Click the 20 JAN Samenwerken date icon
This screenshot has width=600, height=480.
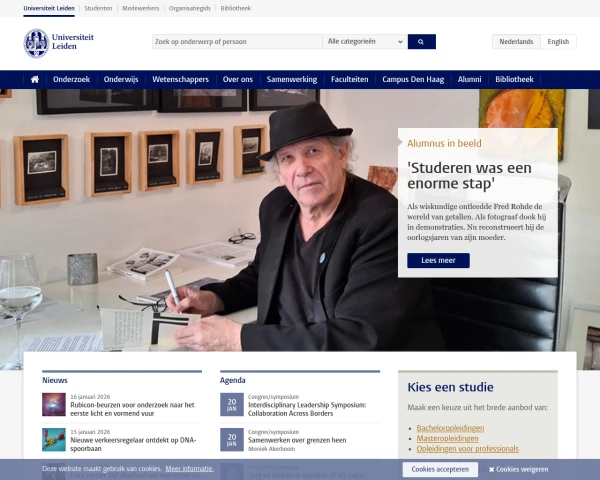pyautogui.click(x=232, y=440)
